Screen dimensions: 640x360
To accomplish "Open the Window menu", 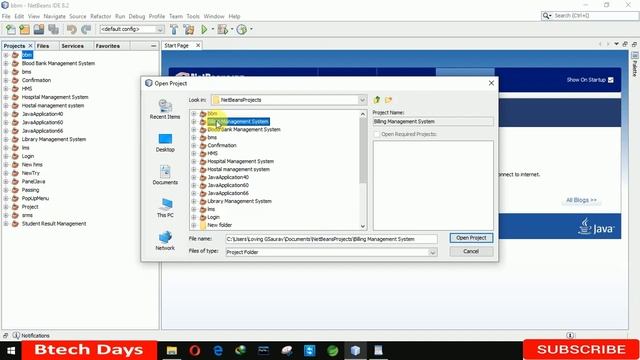I will (x=214, y=16).
